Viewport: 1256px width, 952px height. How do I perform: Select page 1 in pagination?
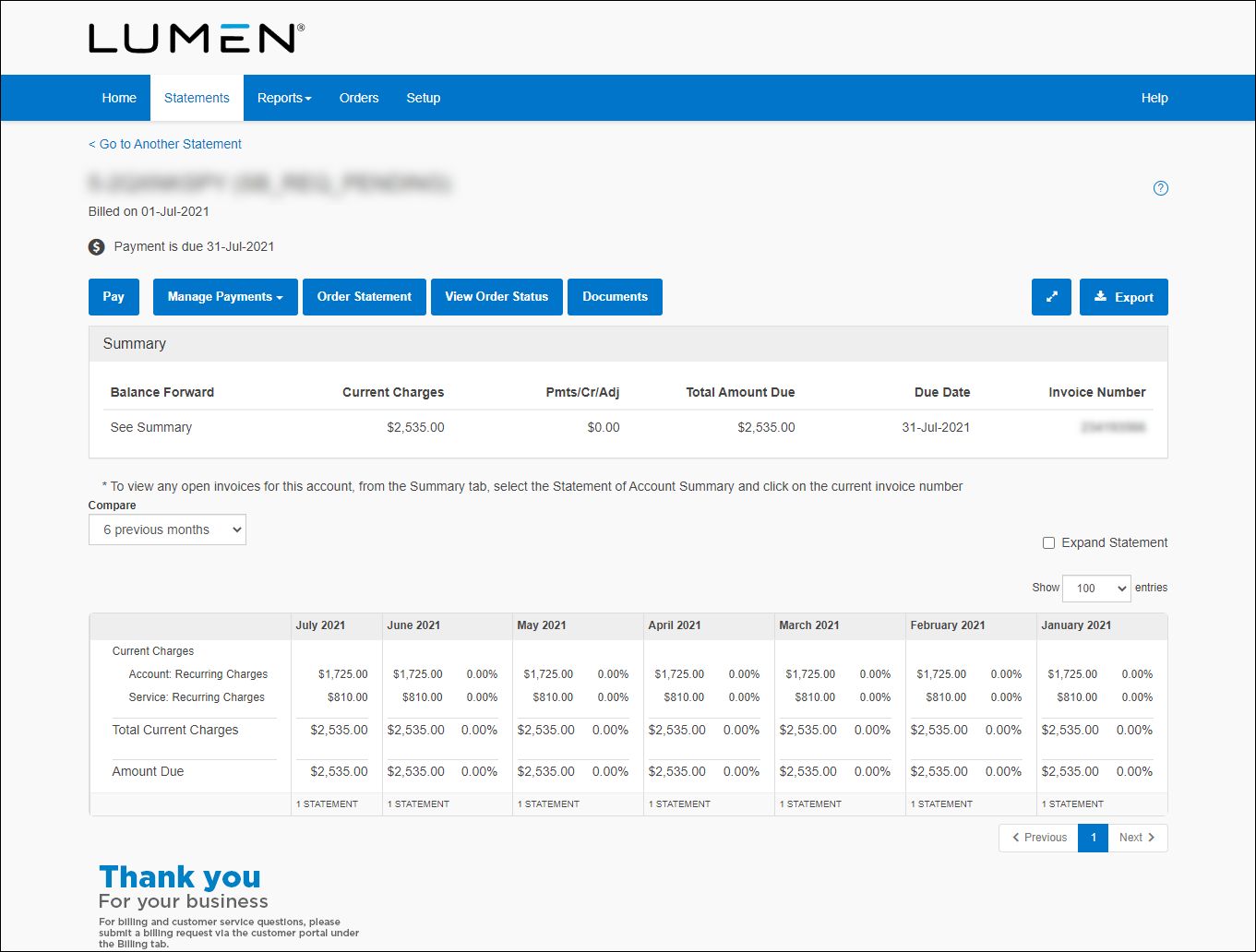(x=1094, y=838)
